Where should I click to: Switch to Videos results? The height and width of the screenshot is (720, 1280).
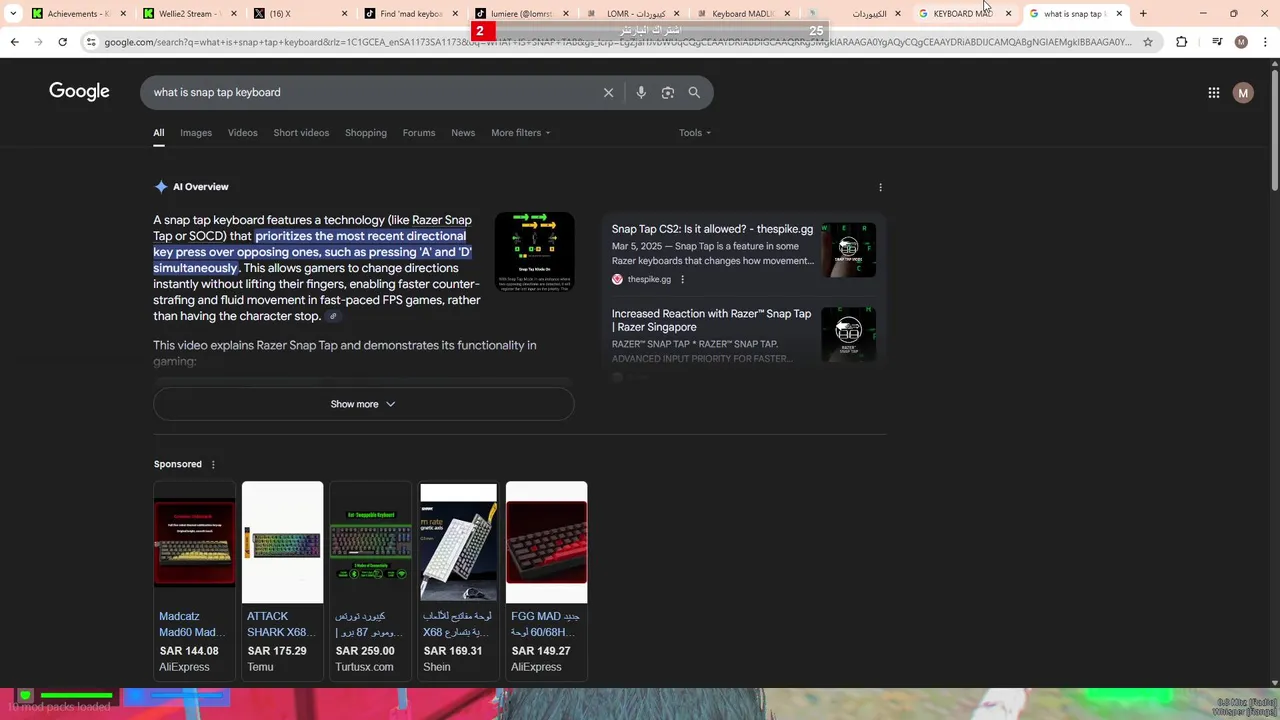242,133
